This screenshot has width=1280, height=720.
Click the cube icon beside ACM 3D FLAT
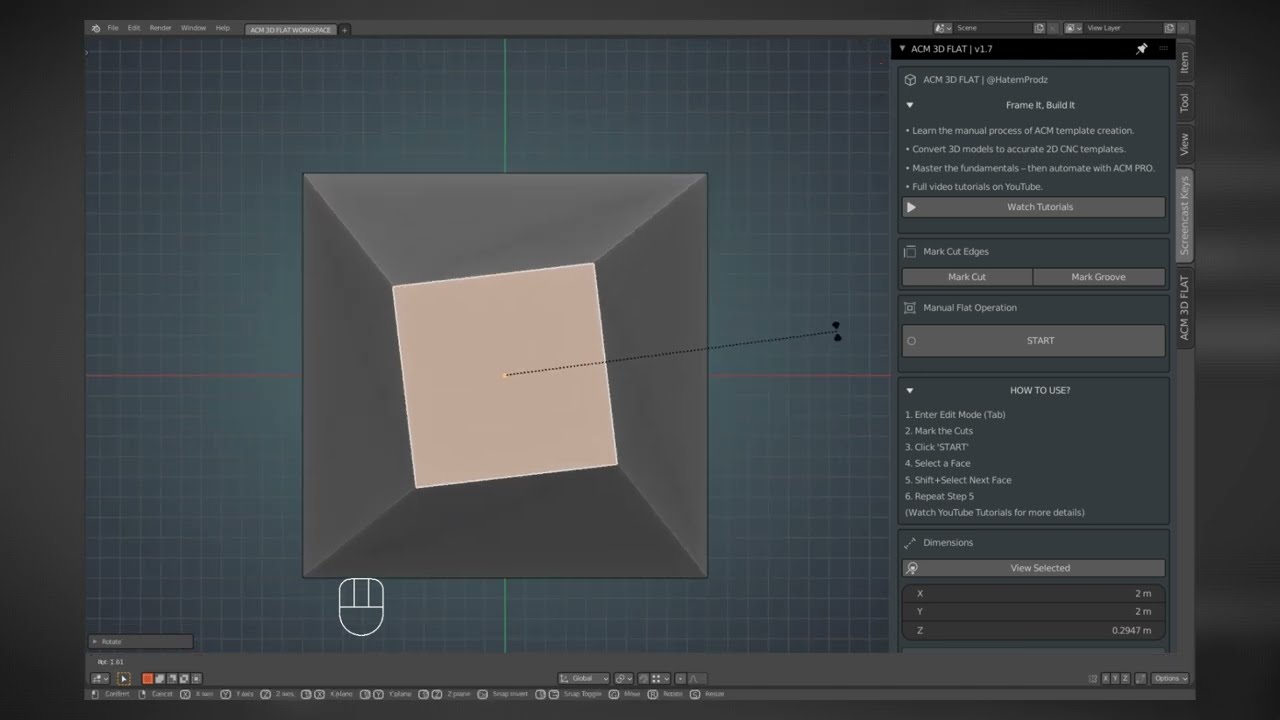pos(910,79)
